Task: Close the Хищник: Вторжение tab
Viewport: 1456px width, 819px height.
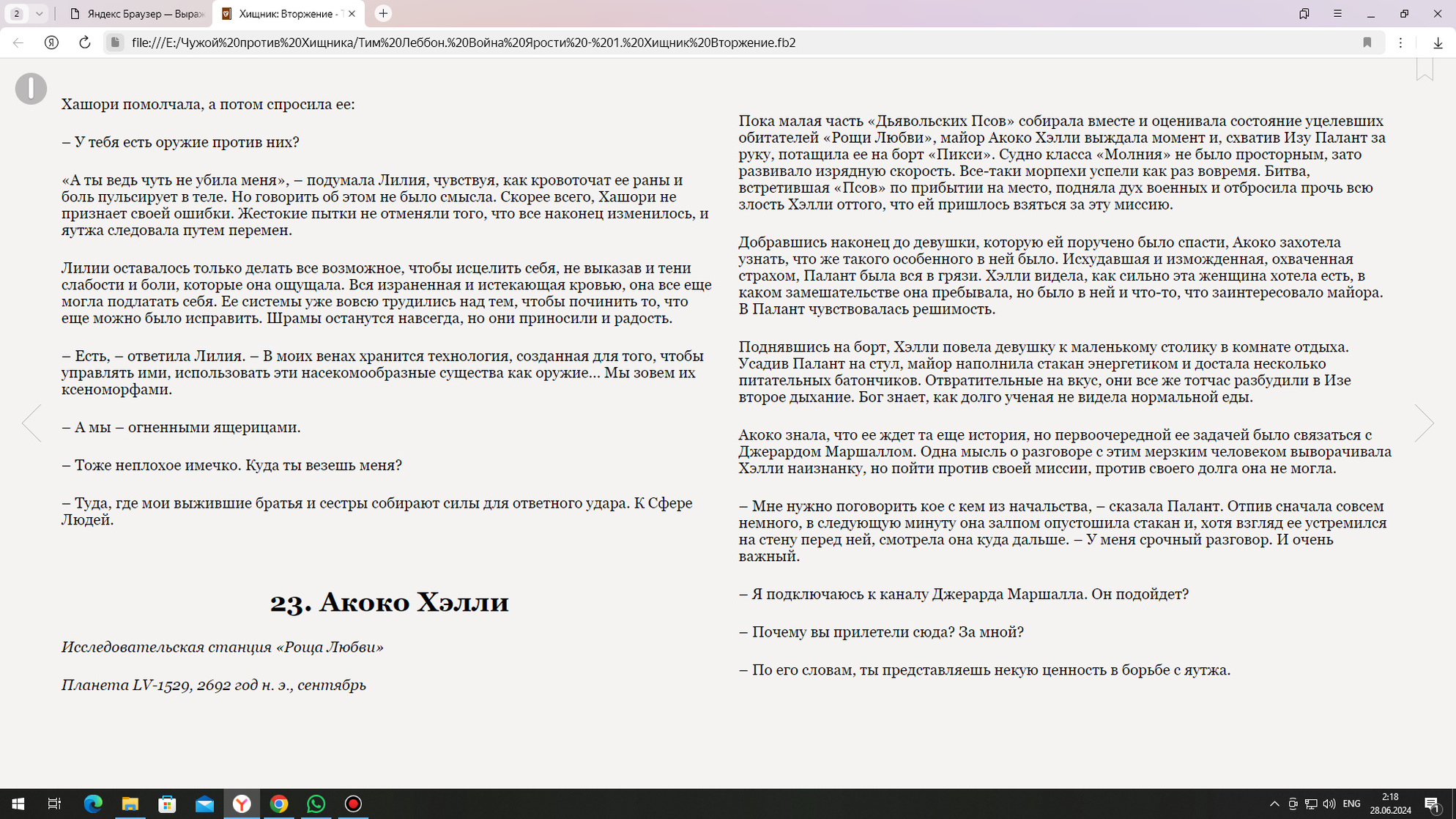Action: [352, 14]
